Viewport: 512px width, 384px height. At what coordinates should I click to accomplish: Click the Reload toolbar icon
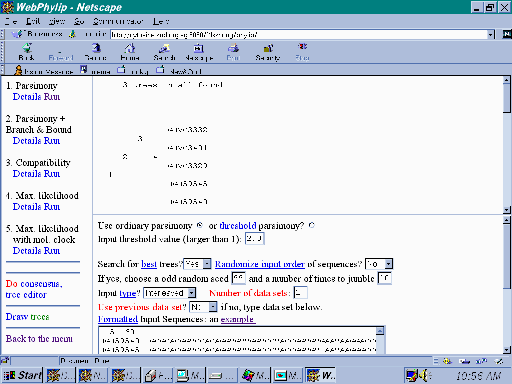click(96, 48)
